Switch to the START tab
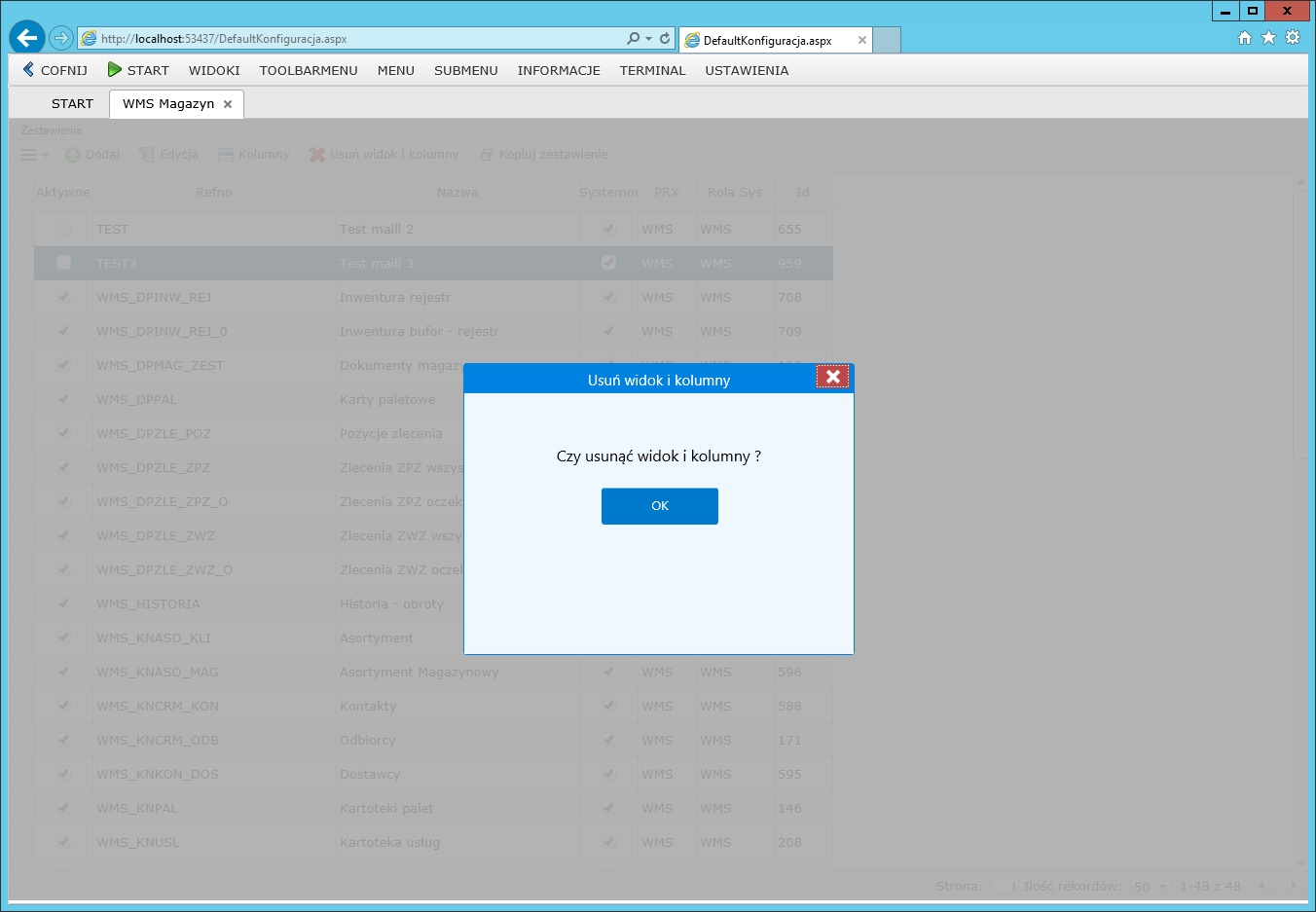This screenshot has height=912, width=1316. [72, 103]
